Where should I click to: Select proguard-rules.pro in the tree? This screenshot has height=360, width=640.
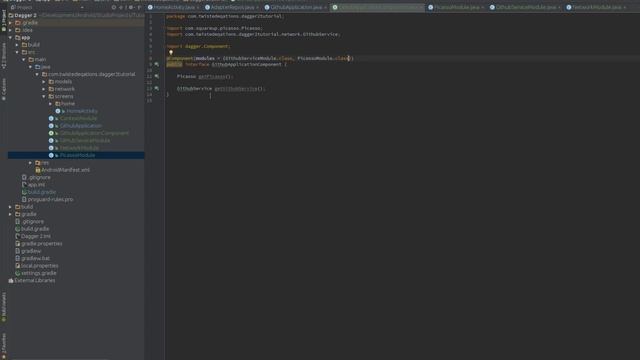[51, 199]
